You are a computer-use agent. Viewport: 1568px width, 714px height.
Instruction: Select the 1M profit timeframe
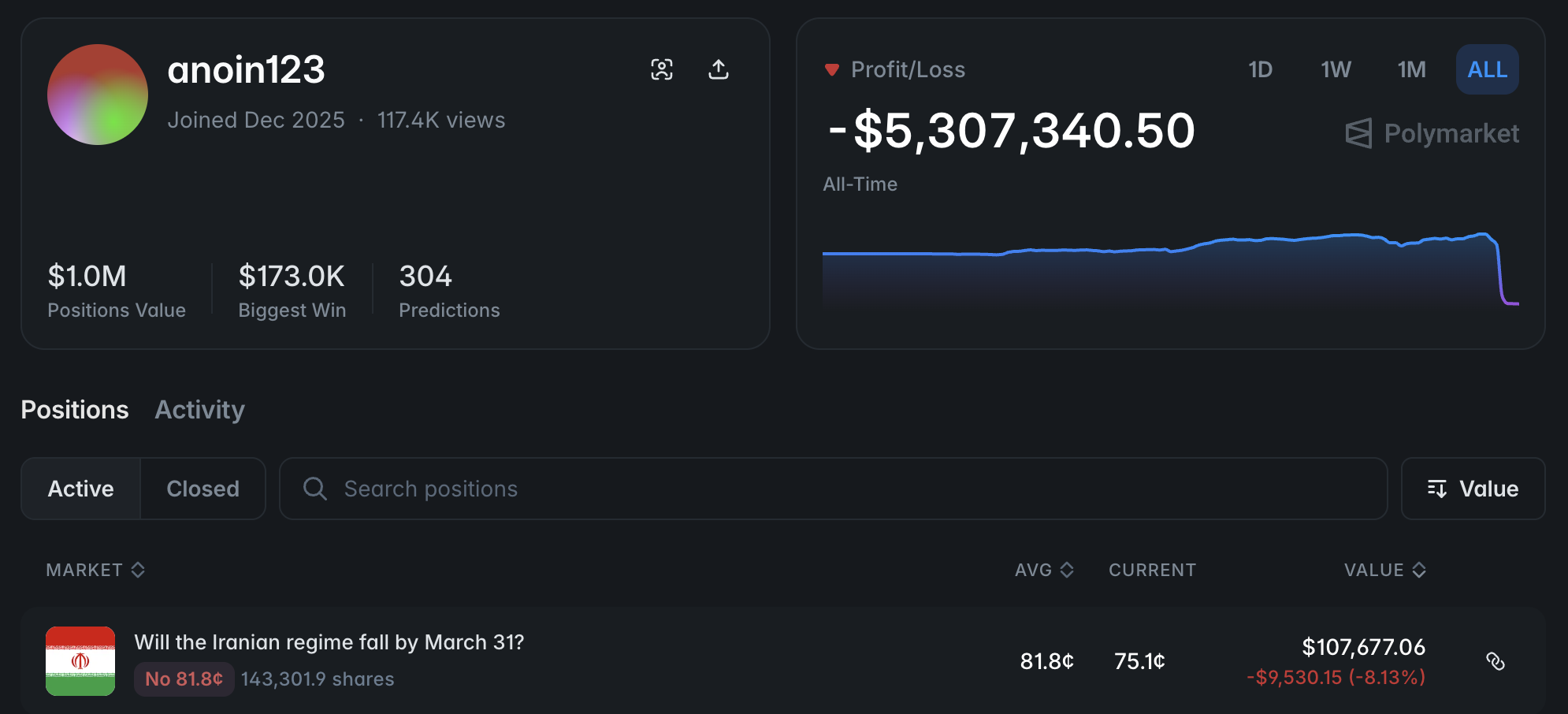(1411, 69)
